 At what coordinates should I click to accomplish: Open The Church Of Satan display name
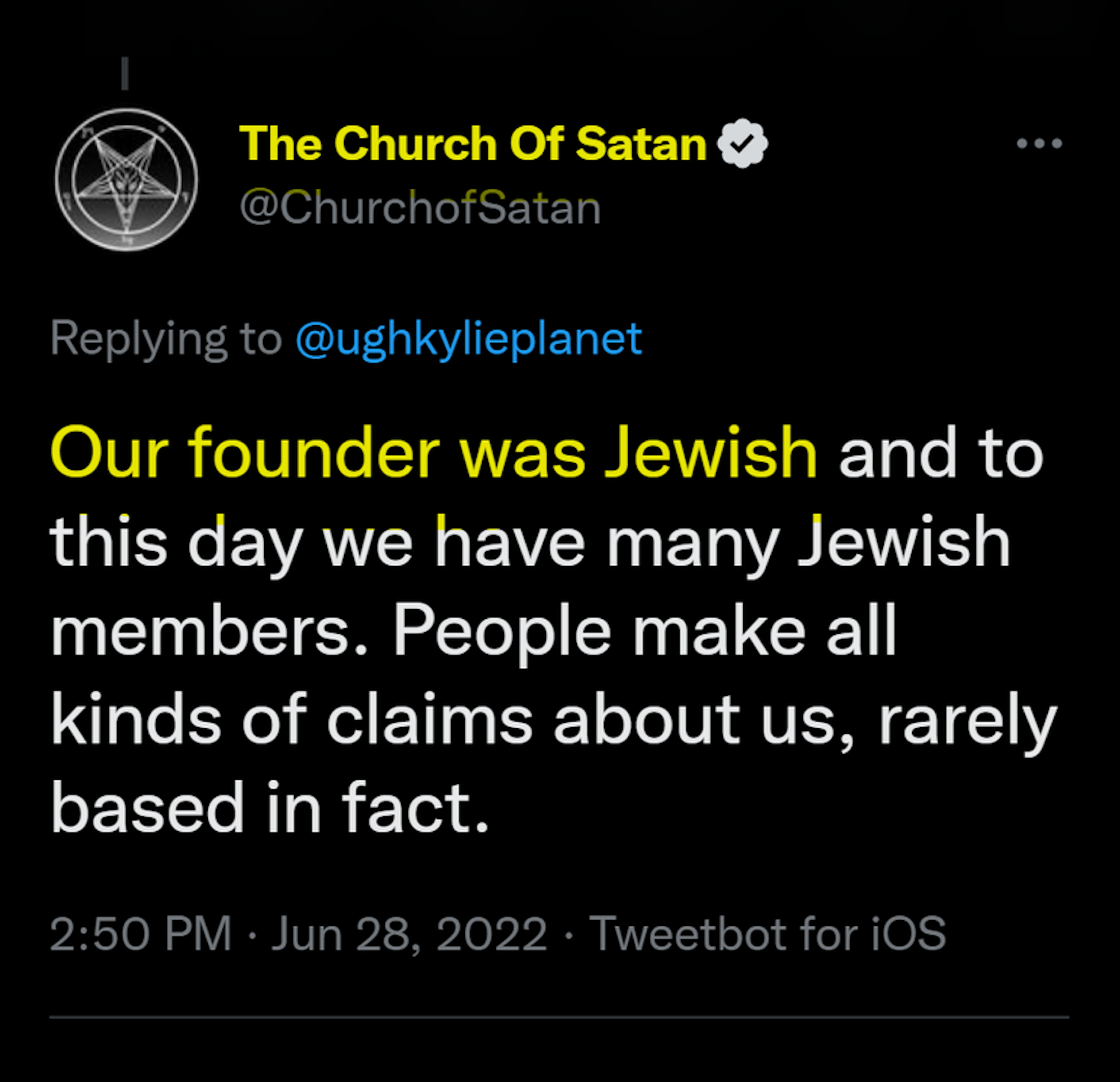click(x=472, y=144)
